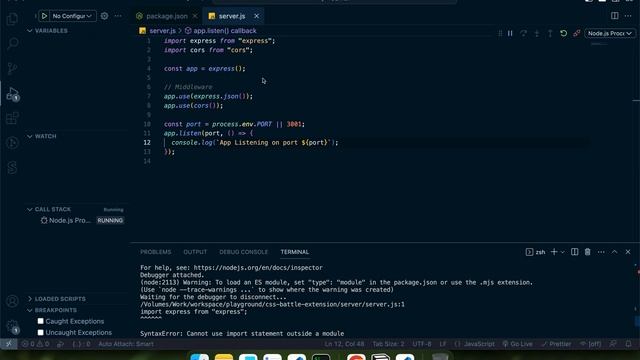
Task: Expand the LOADED SCRIPTS section
Action: [56, 299]
